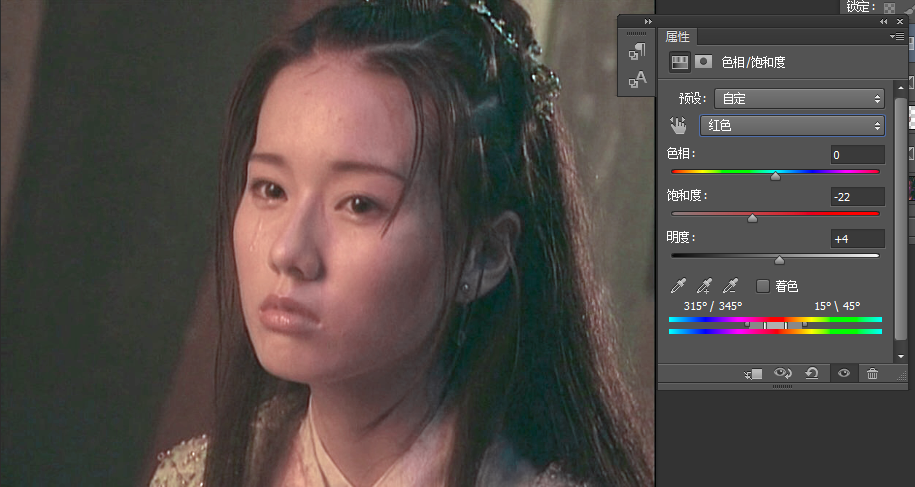Open the Paragraph Styles panel icon
Screen dimensions: 915x487
(637, 52)
